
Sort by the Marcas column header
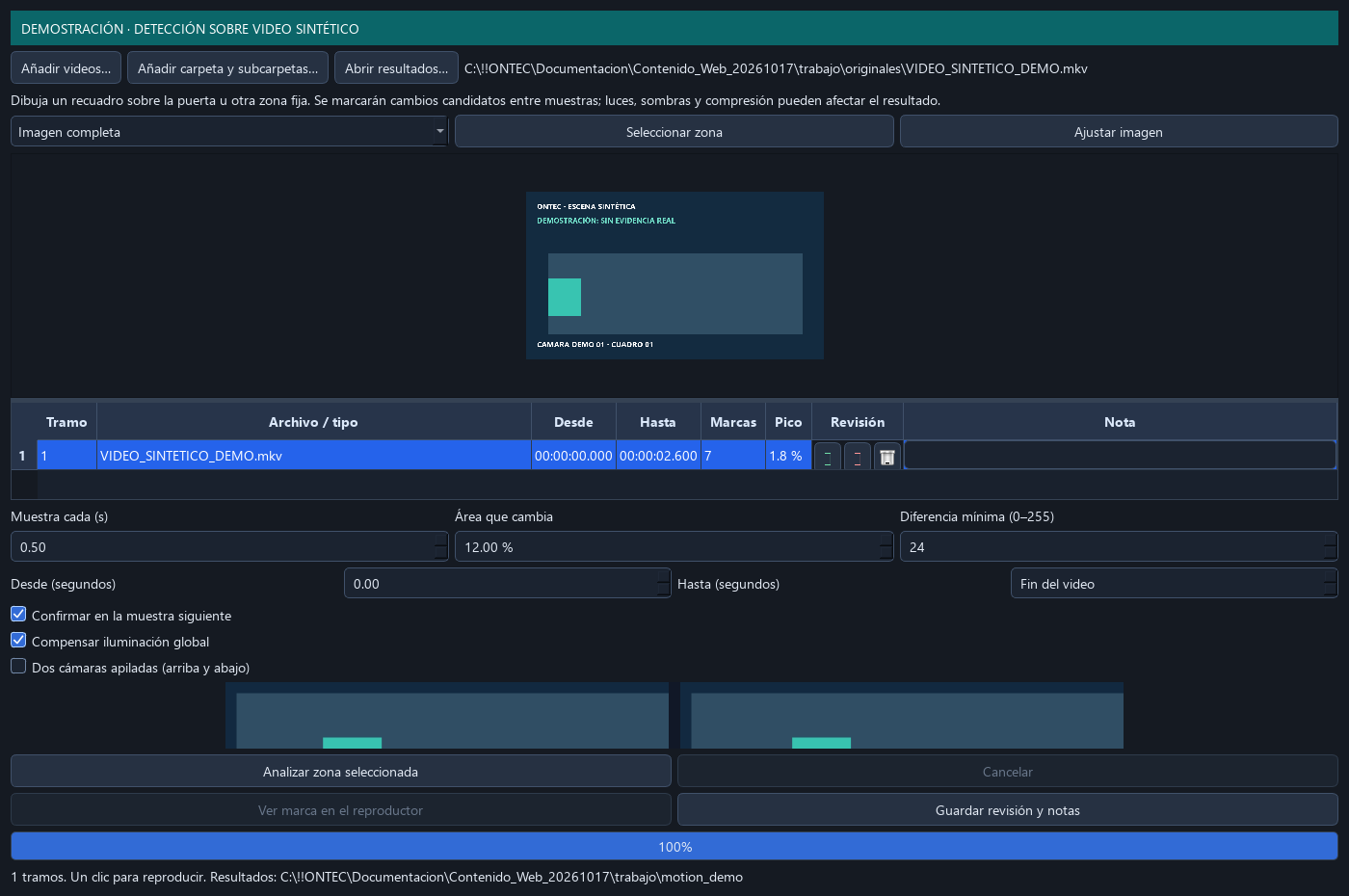point(733,422)
